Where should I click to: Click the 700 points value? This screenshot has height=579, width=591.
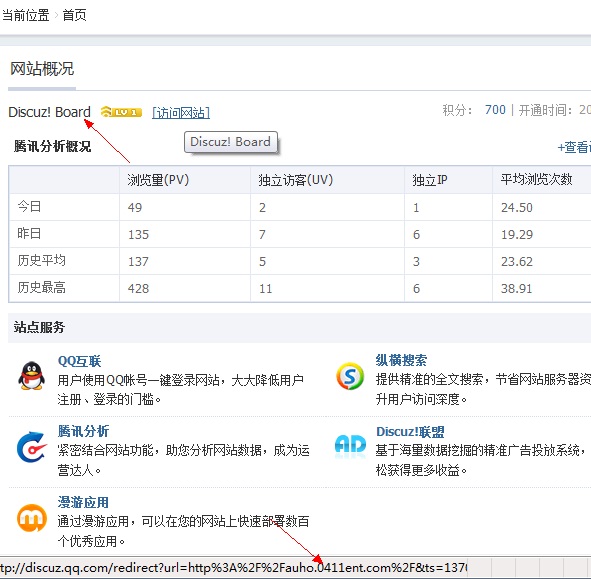click(x=495, y=110)
